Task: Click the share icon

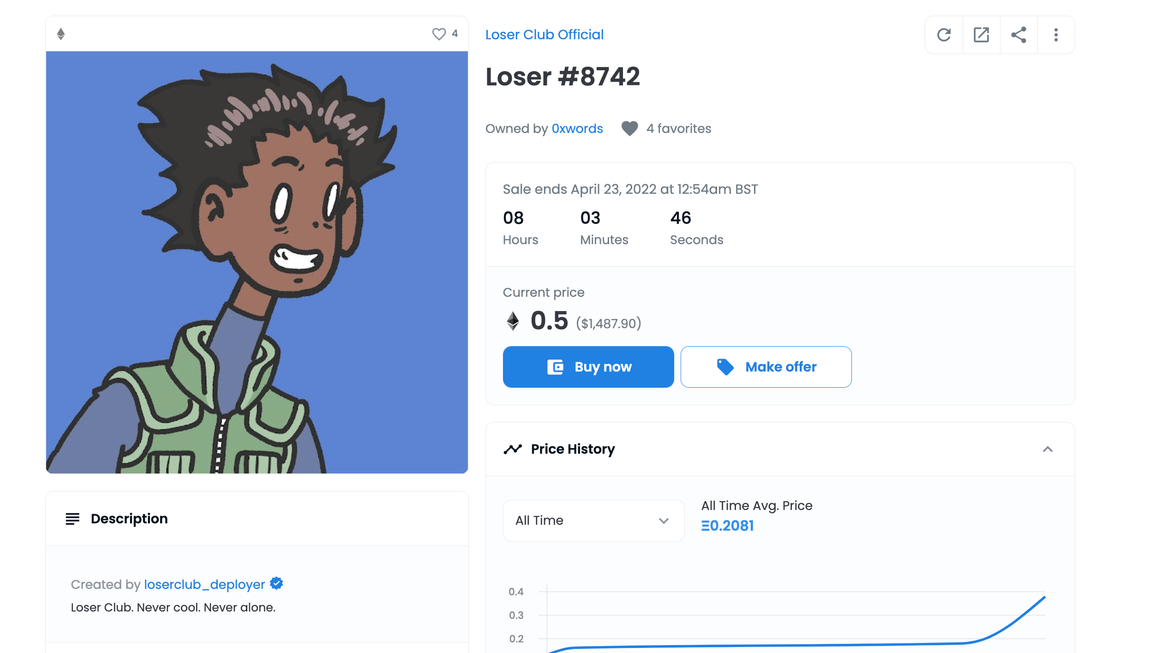Action: (x=1019, y=35)
